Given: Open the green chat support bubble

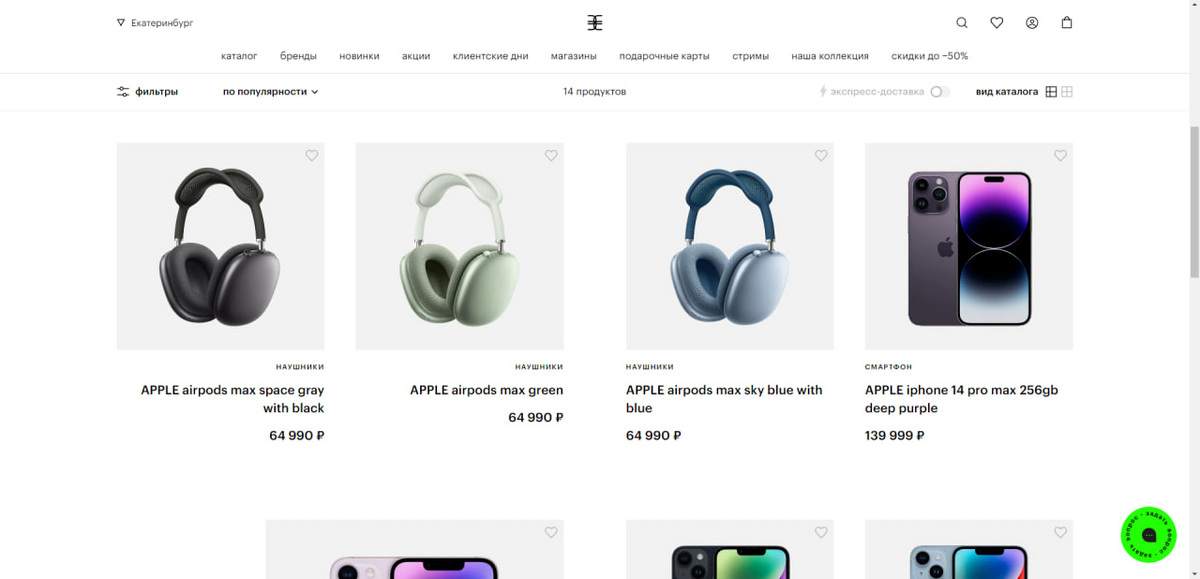Looking at the screenshot, I should [x=1148, y=535].
